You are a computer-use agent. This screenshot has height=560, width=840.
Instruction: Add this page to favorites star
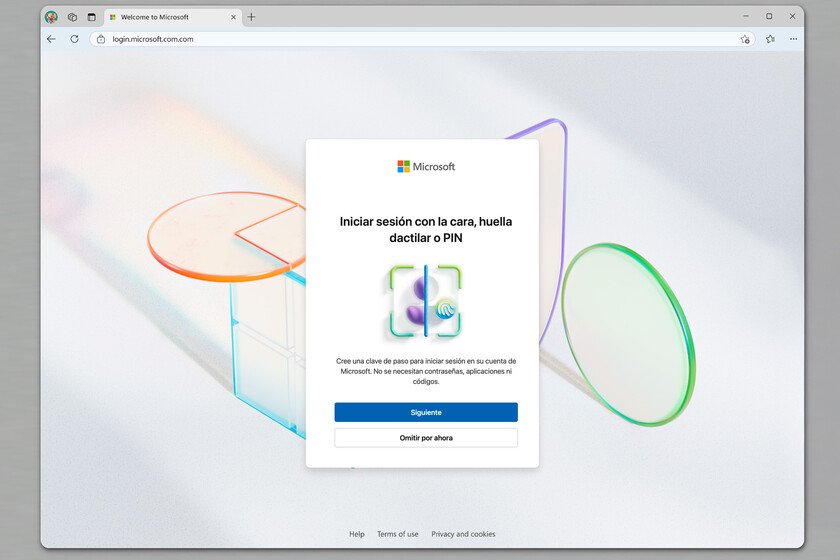(745, 39)
